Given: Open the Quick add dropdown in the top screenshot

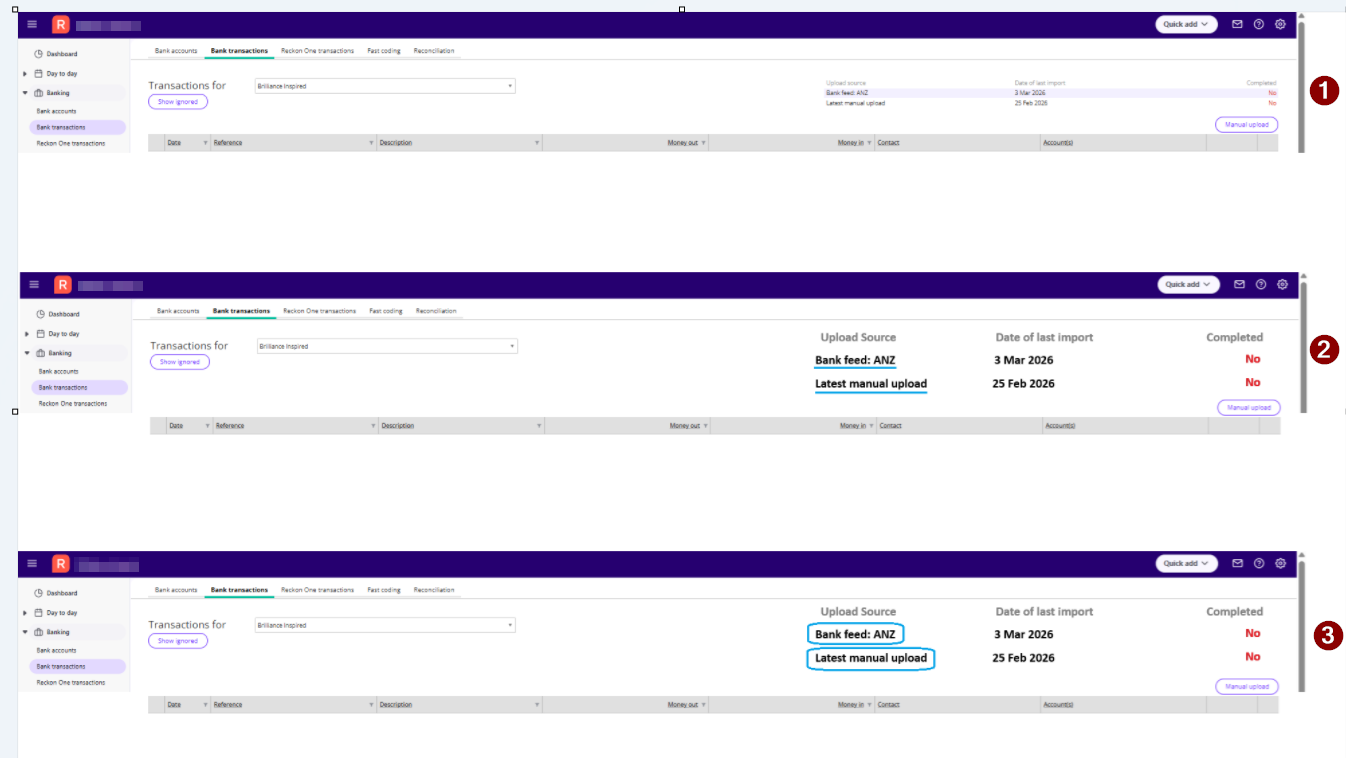Looking at the screenshot, I should [x=1186, y=24].
